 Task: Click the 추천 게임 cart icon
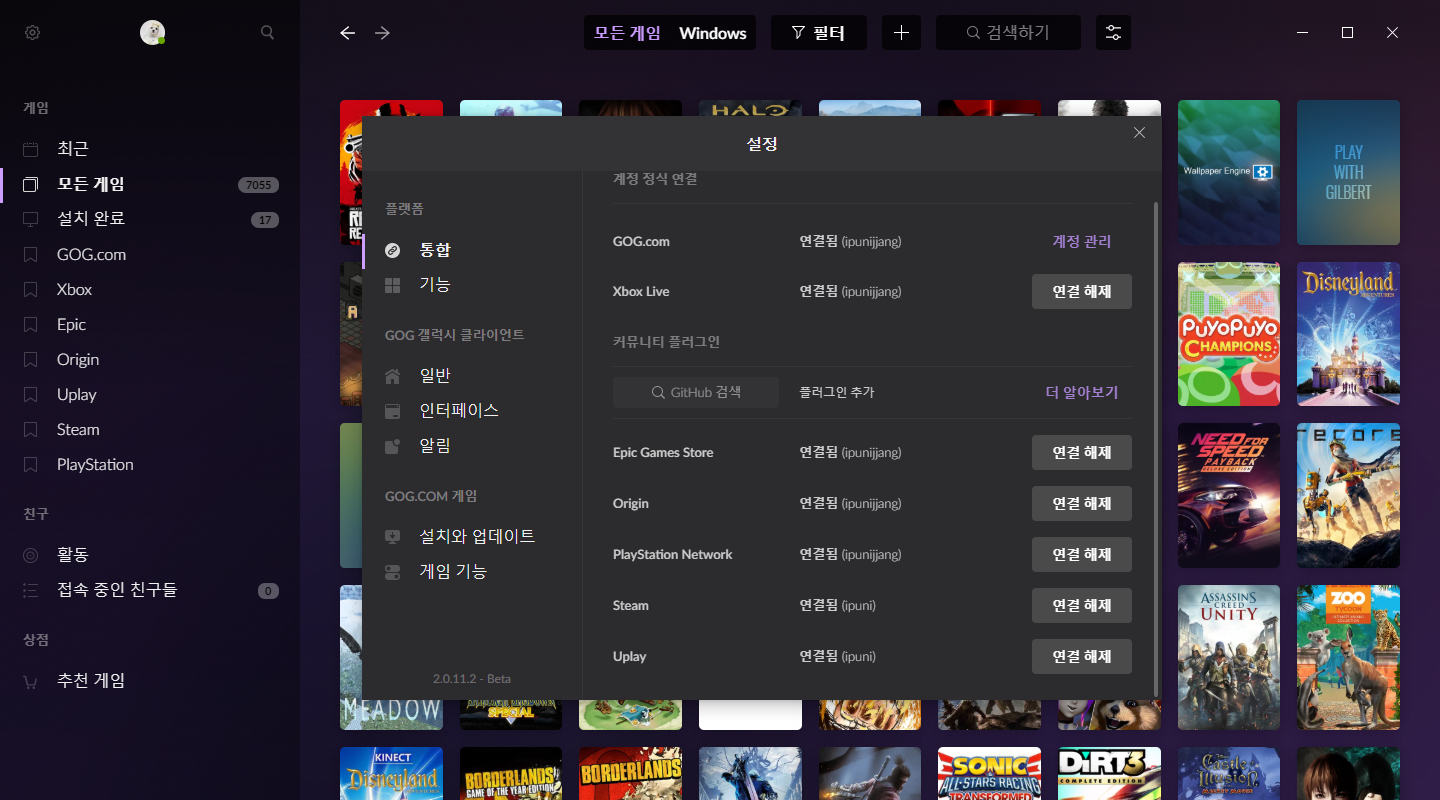click(x=31, y=681)
